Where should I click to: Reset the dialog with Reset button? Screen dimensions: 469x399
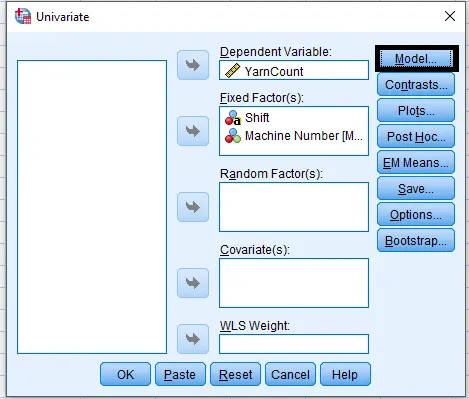[235, 374]
